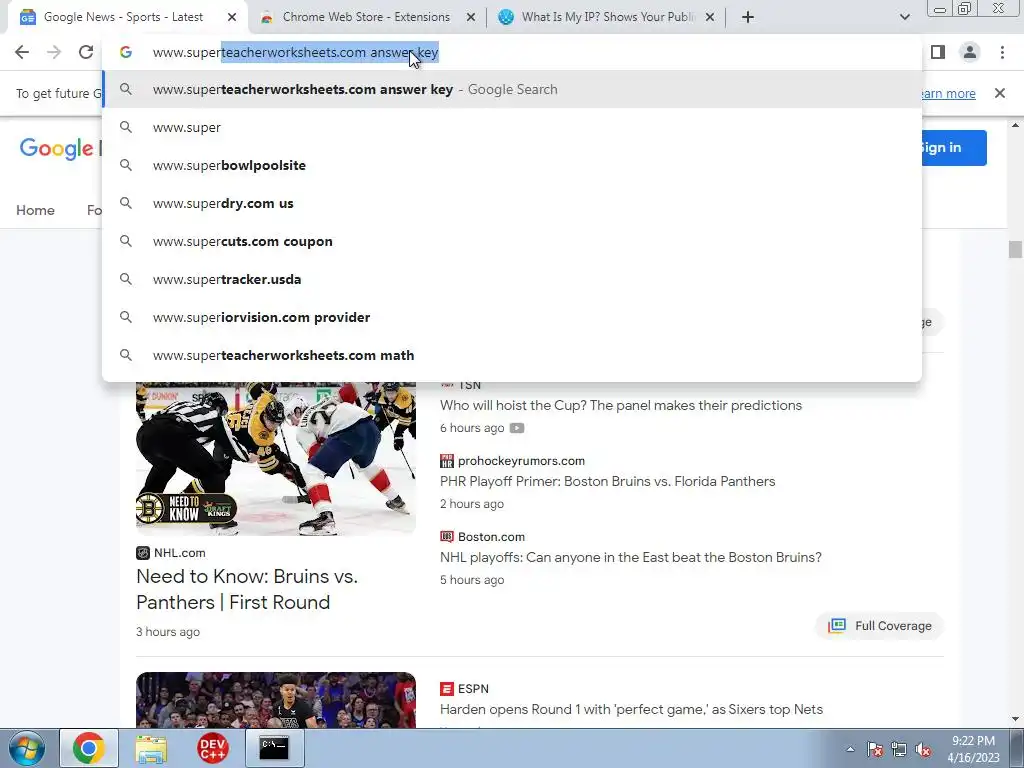Image resolution: width=1024 pixels, height=768 pixels.
Task: Open the Sixers game thumbnail
Action: point(276,700)
